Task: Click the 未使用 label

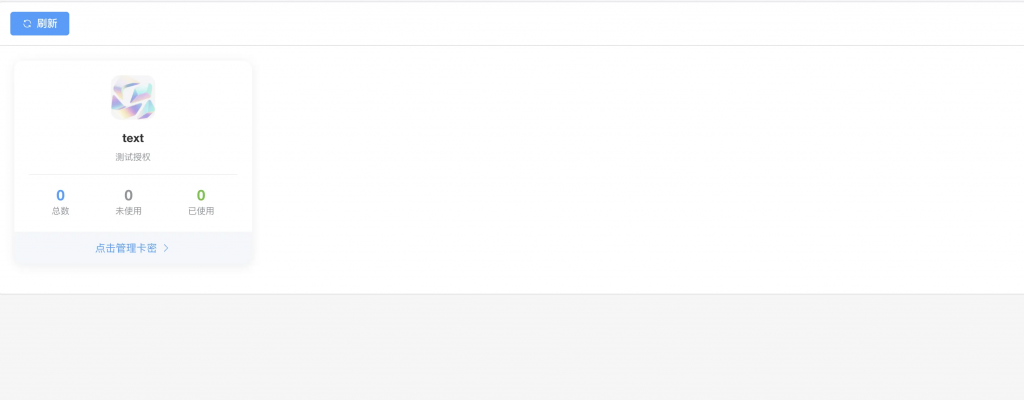Action: click(128, 211)
